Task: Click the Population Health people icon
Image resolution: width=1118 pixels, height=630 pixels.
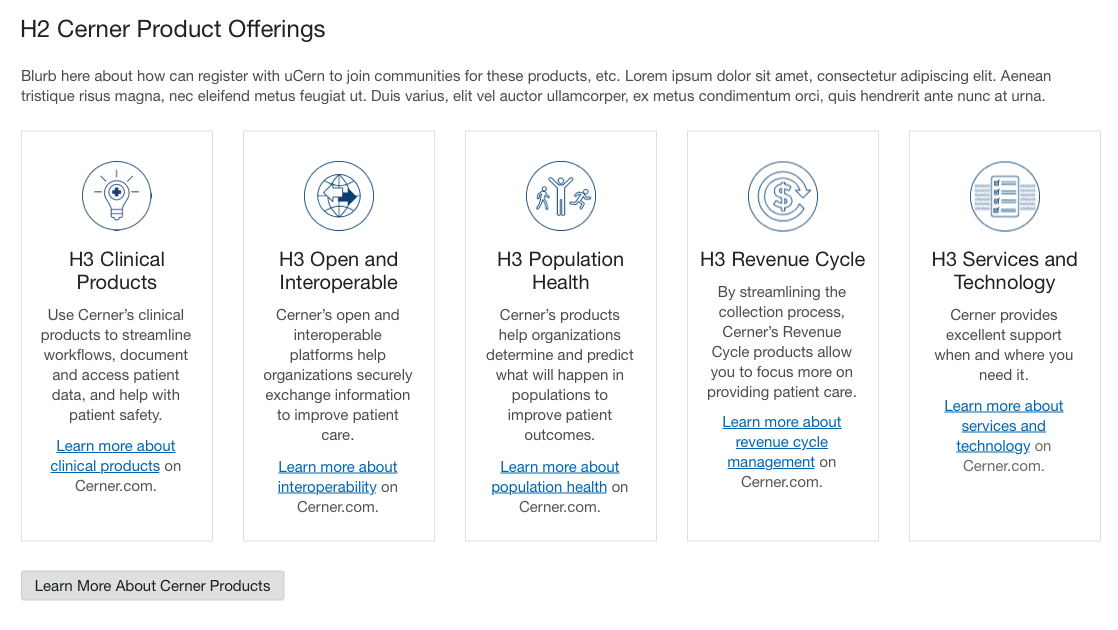Action: coord(561,196)
